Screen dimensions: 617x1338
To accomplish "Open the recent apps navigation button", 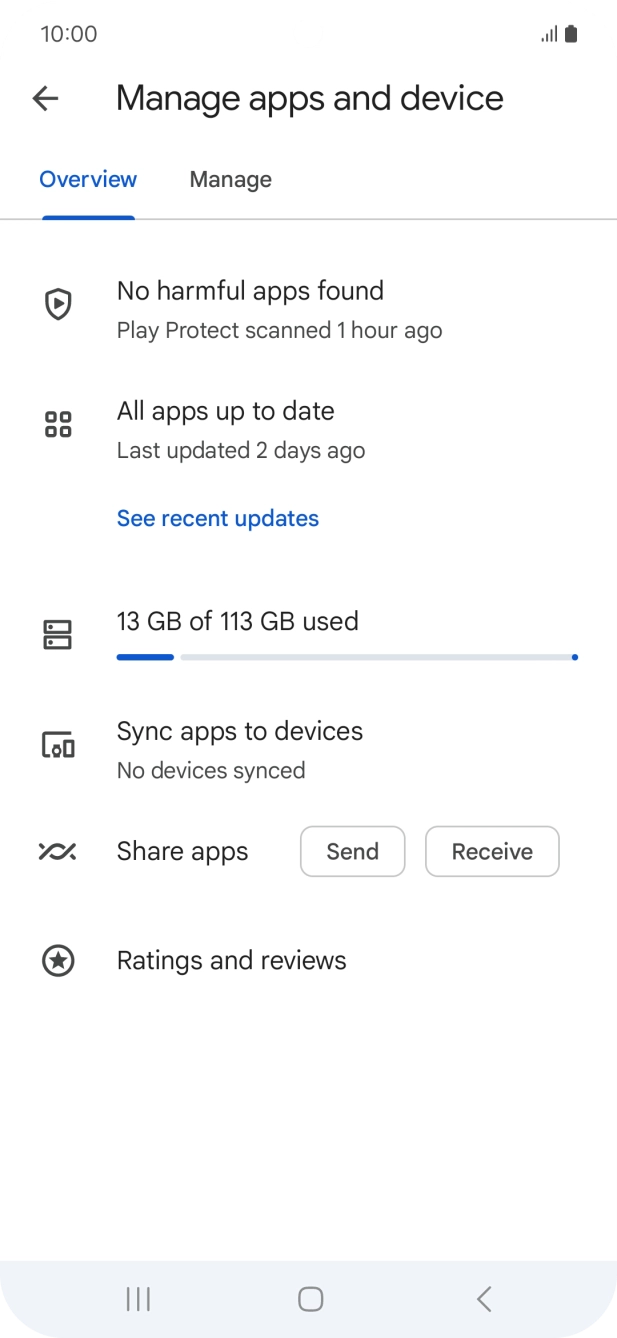I will coord(138,1299).
